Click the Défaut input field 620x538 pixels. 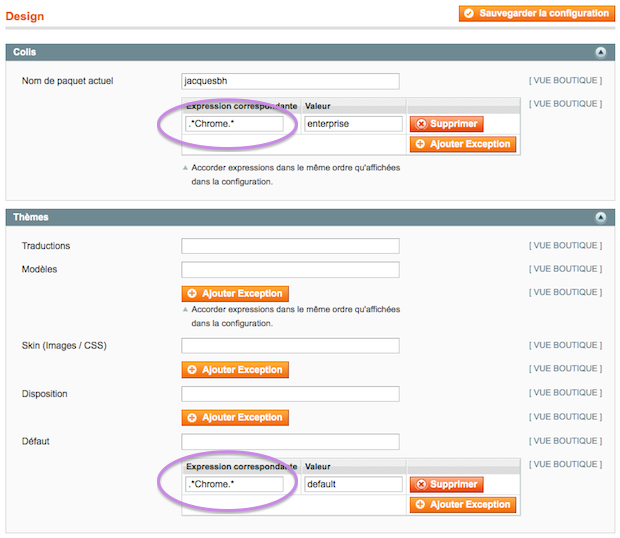pos(290,442)
